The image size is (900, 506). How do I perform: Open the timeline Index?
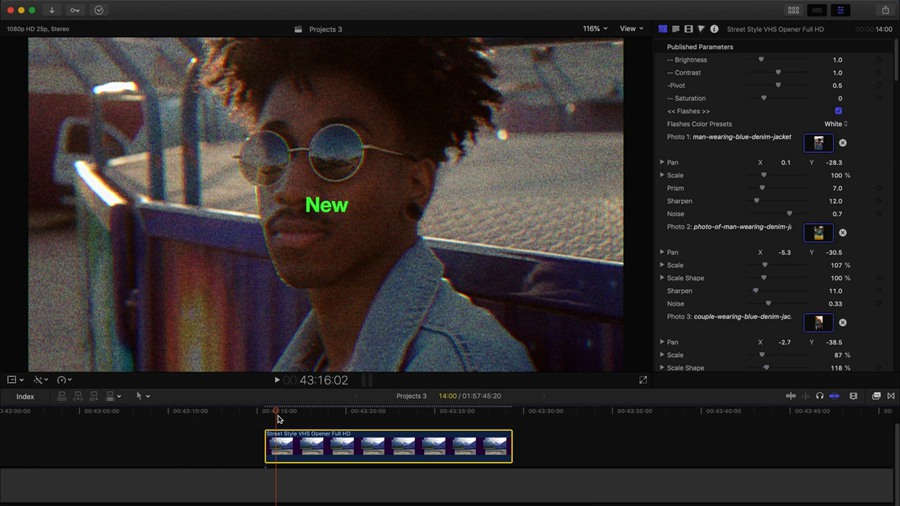point(25,396)
